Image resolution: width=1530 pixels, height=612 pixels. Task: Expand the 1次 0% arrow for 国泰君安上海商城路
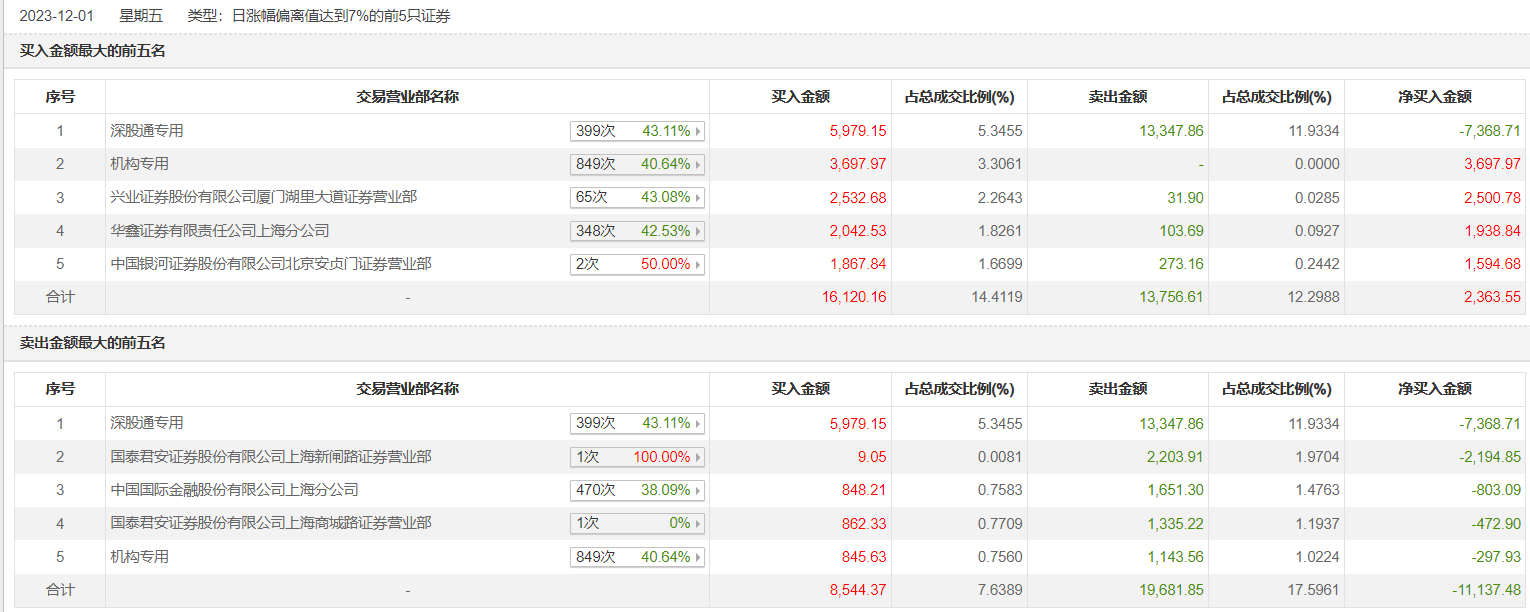tap(697, 524)
